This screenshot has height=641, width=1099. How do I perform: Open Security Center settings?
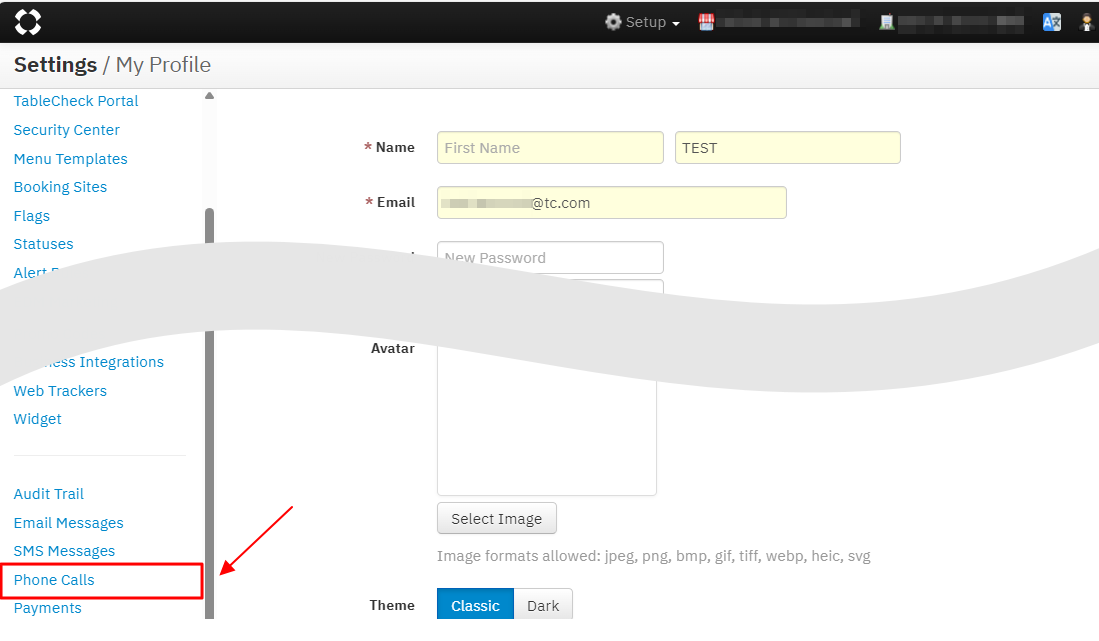pos(67,130)
